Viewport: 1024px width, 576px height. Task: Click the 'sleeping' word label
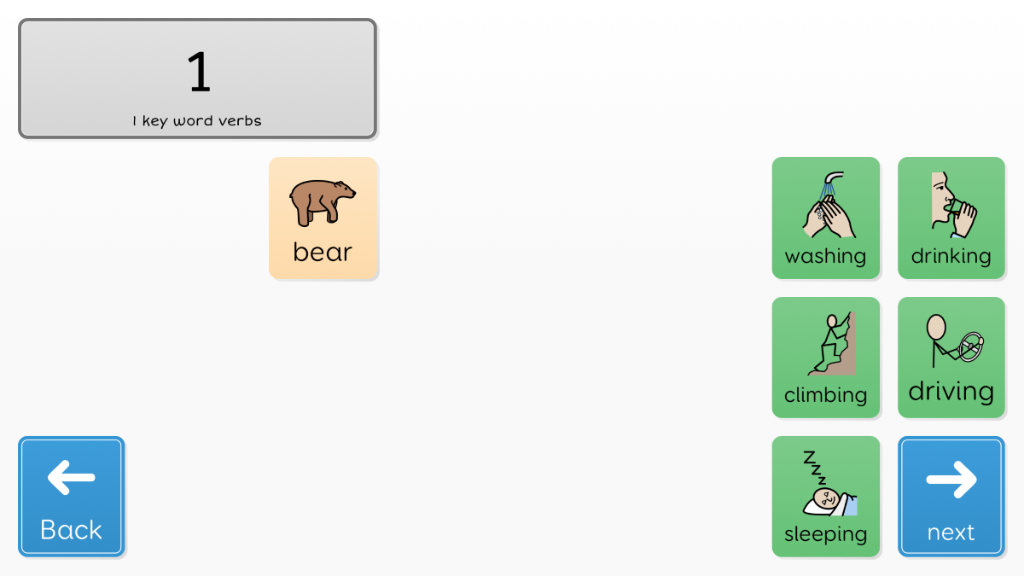tap(825, 534)
